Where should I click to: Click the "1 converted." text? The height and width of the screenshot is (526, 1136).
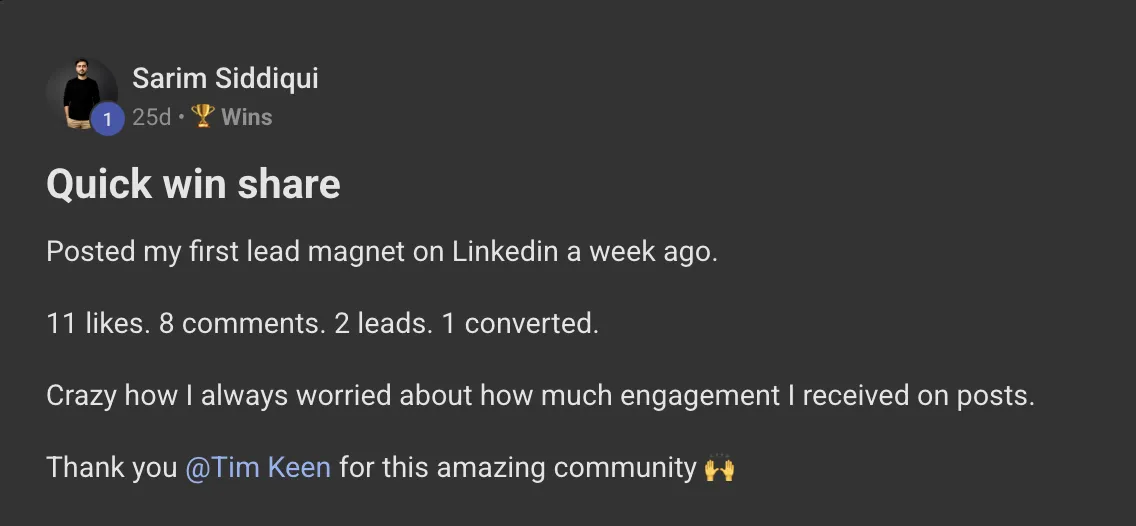[x=520, y=324]
